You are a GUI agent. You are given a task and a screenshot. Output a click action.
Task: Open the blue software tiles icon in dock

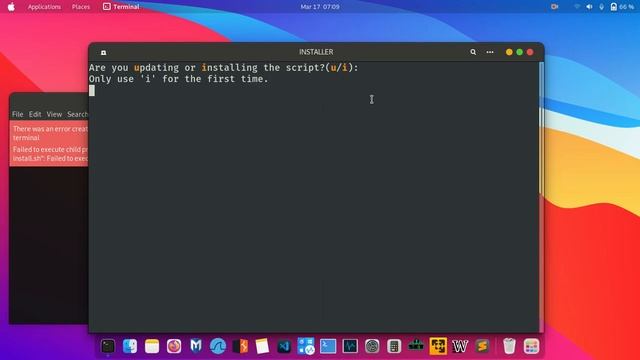tap(306, 346)
